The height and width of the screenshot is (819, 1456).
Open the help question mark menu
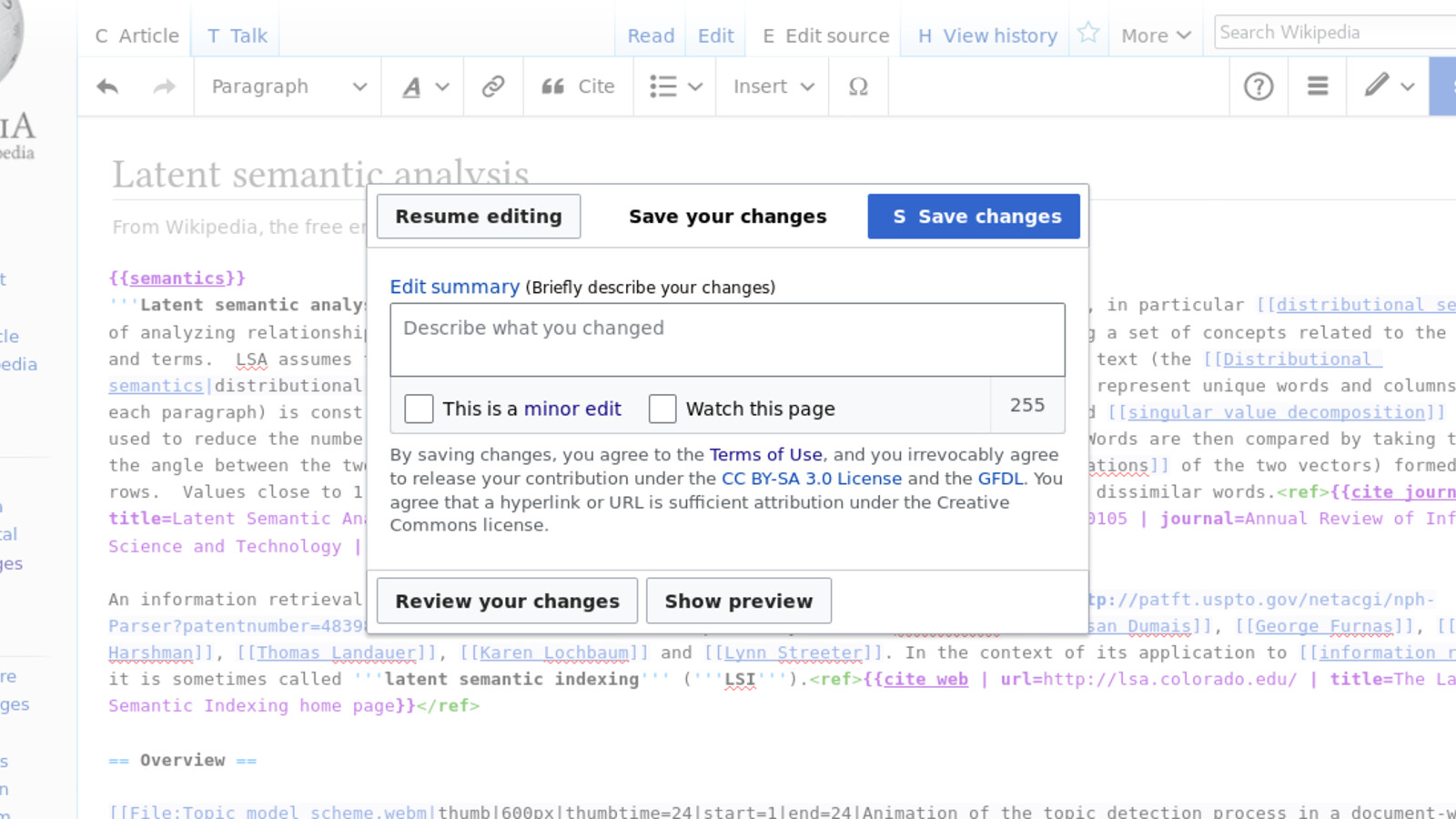click(1258, 86)
